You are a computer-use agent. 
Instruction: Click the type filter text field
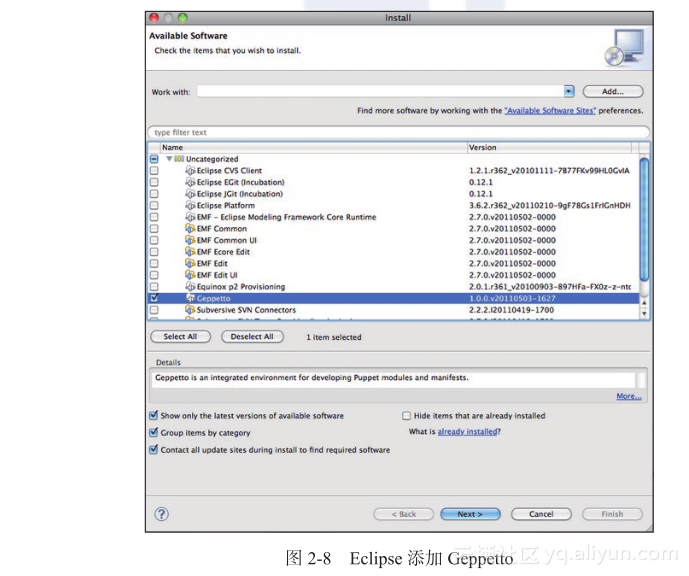pos(399,132)
